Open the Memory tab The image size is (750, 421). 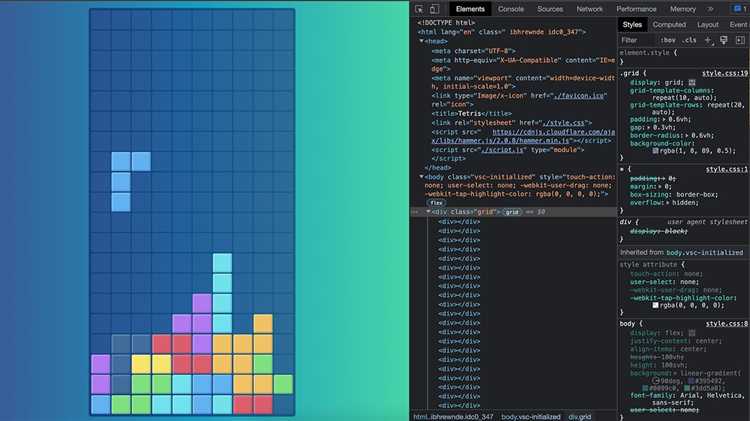683,9
